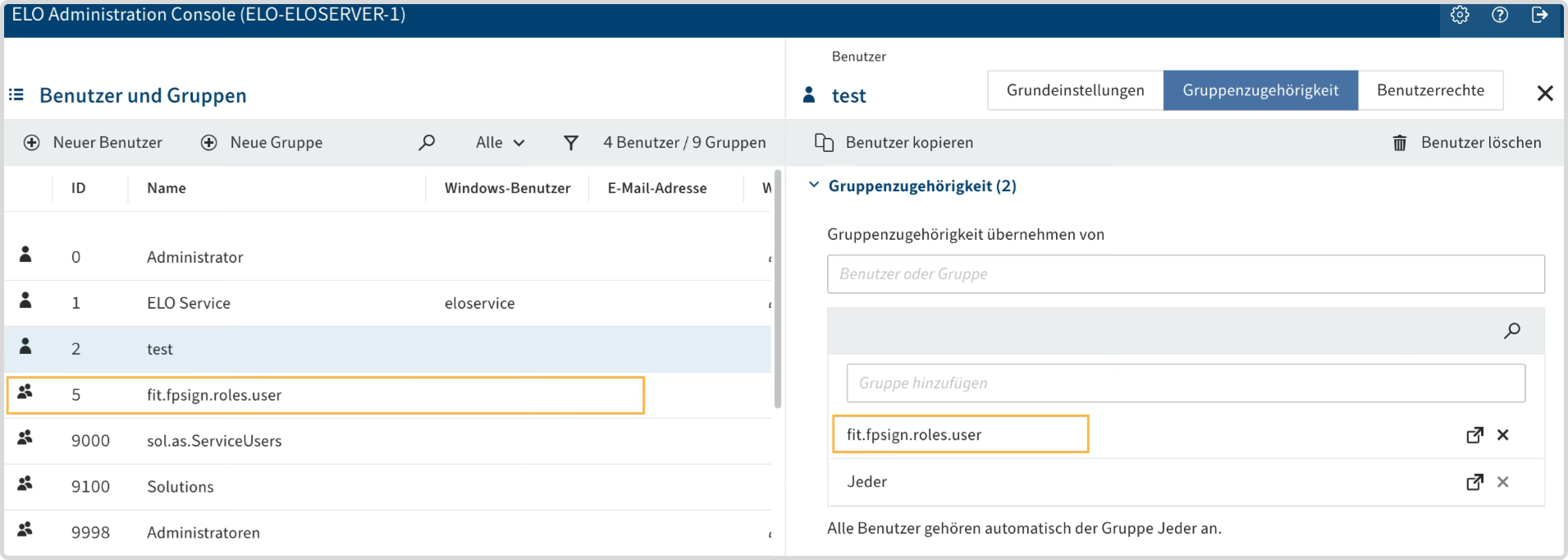Screen dimensions: 1568x560
Task: Click the search magnifier in user list toolbar
Action: (x=427, y=142)
